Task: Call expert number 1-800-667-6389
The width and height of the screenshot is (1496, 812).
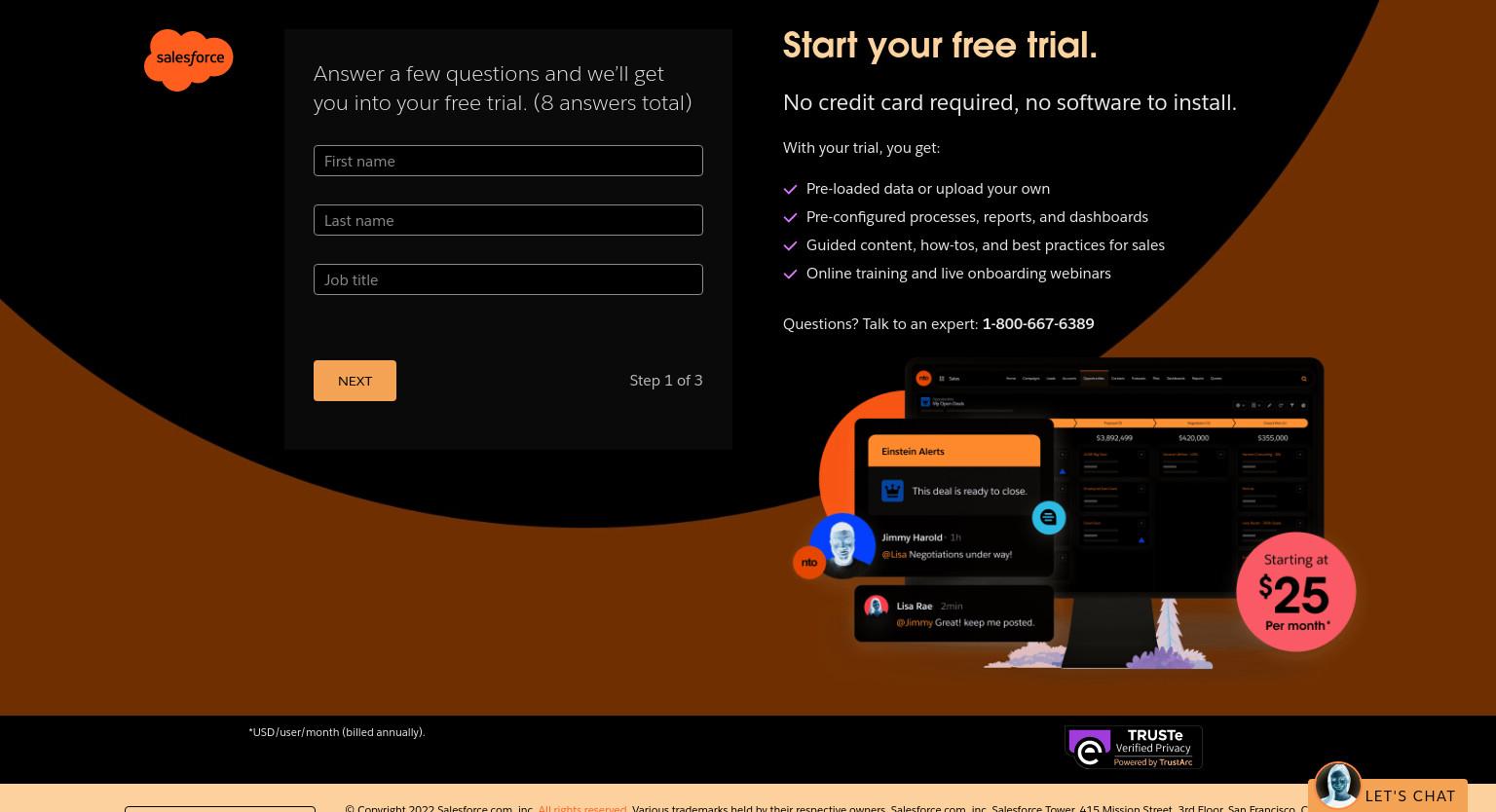Action: (1037, 324)
